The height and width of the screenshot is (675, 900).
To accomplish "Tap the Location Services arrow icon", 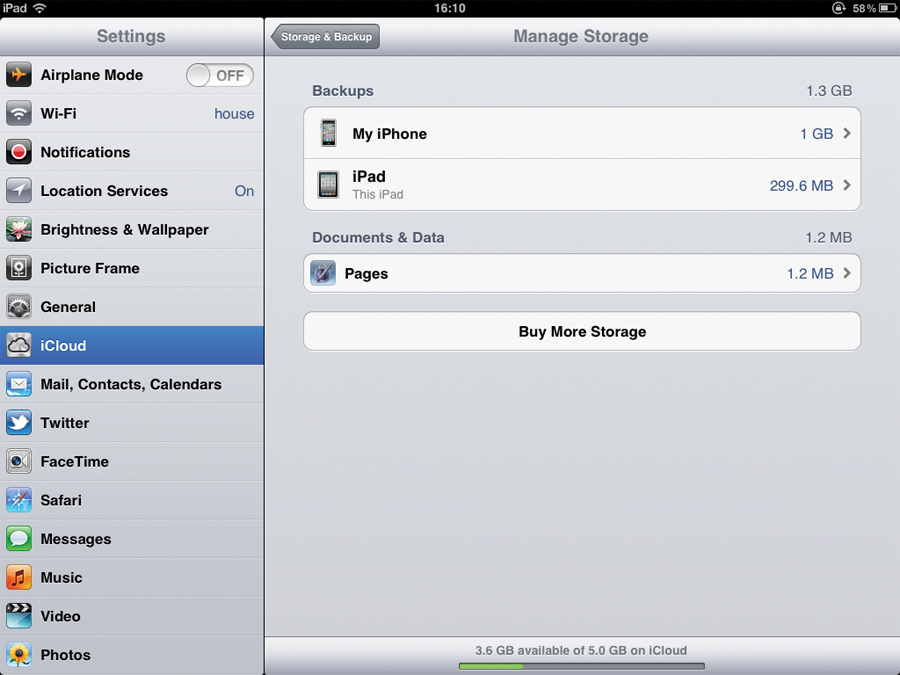I will [19, 191].
